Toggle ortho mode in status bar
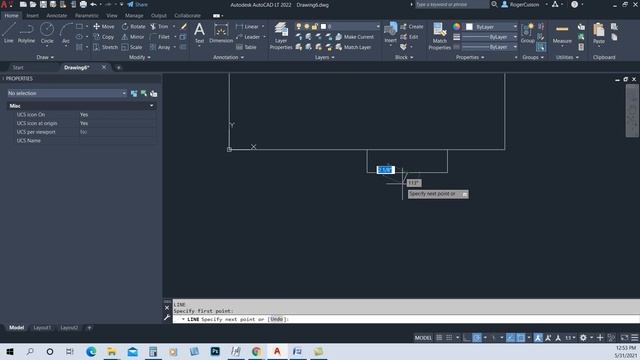Image resolution: width=640 pixels, height=360 pixels. point(467,338)
